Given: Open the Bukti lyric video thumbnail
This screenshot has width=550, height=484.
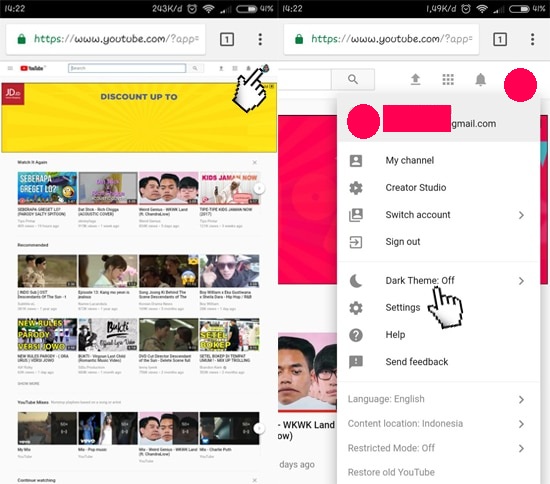Looking at the screenshot, I should (x=108, y=335).
